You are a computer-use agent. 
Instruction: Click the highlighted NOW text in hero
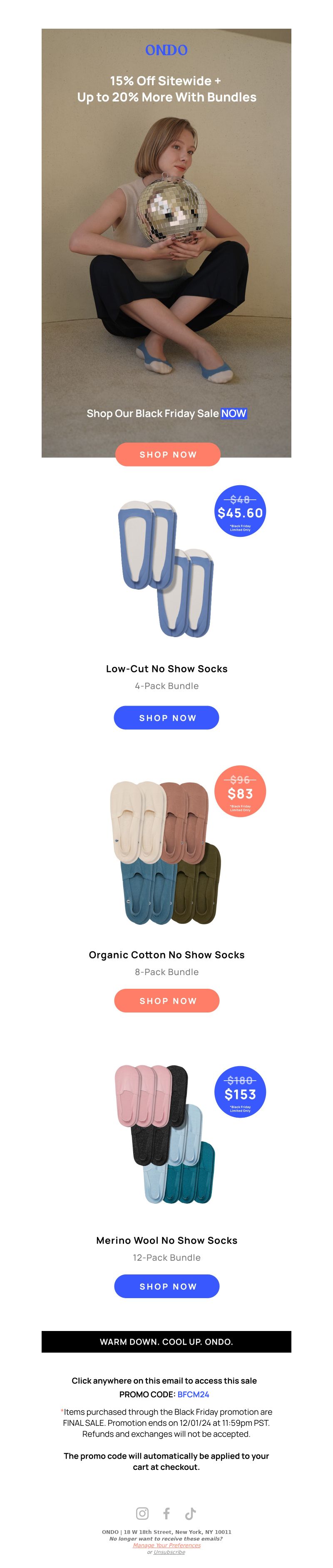click(x=234, y=413)
